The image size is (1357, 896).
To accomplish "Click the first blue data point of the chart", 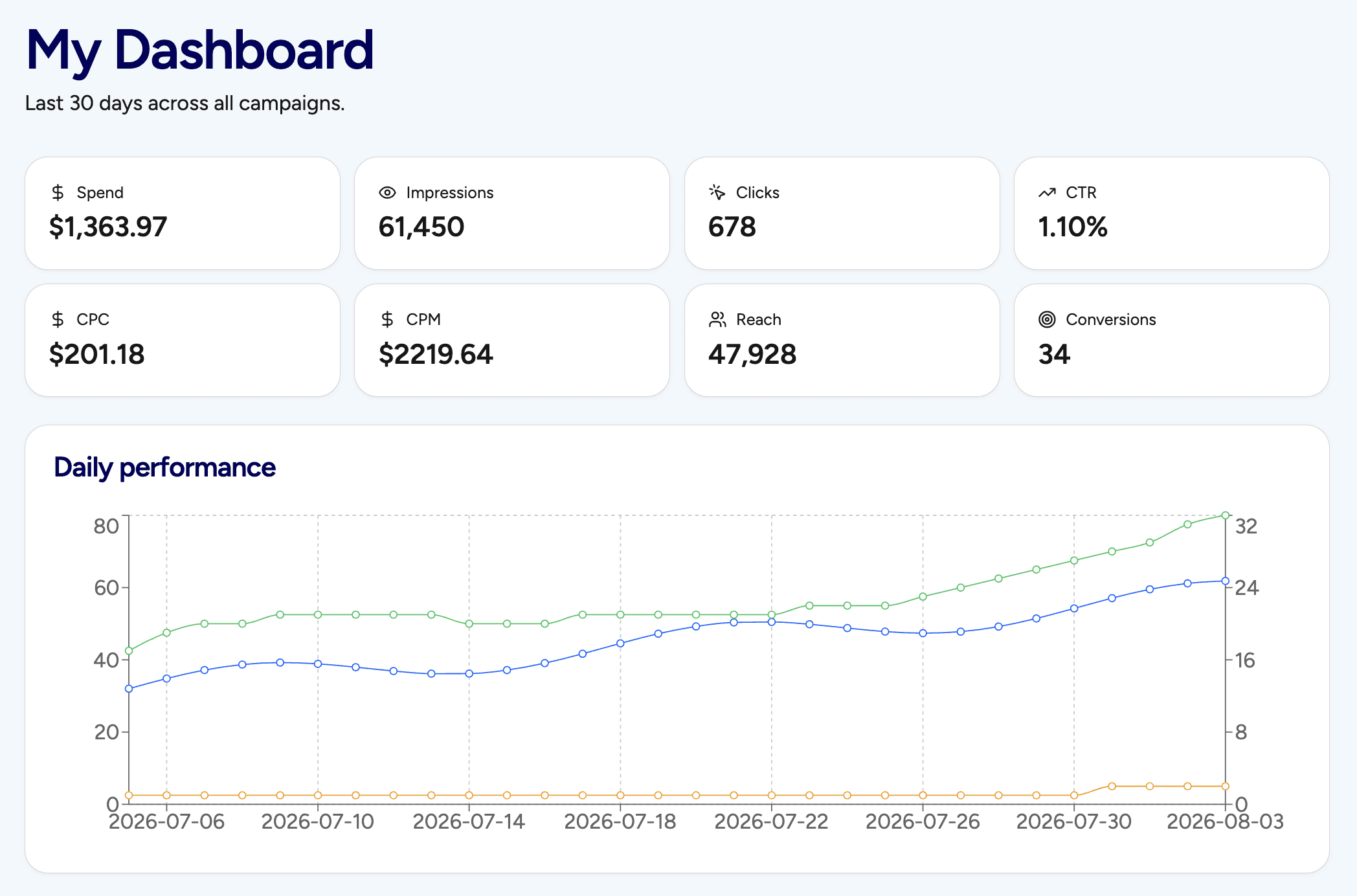I will [129, 689].
